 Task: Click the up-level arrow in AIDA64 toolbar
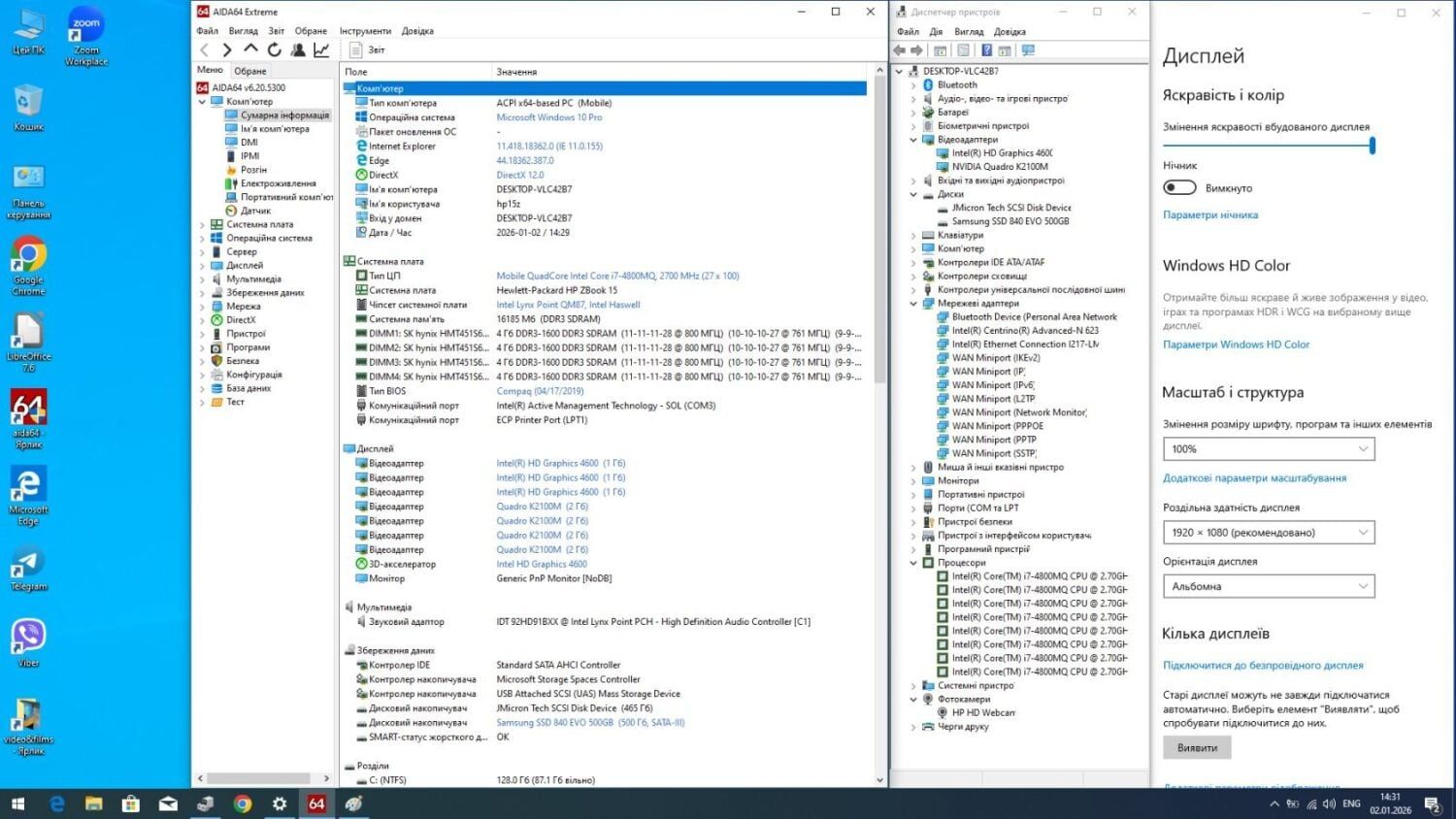(250, 49)
